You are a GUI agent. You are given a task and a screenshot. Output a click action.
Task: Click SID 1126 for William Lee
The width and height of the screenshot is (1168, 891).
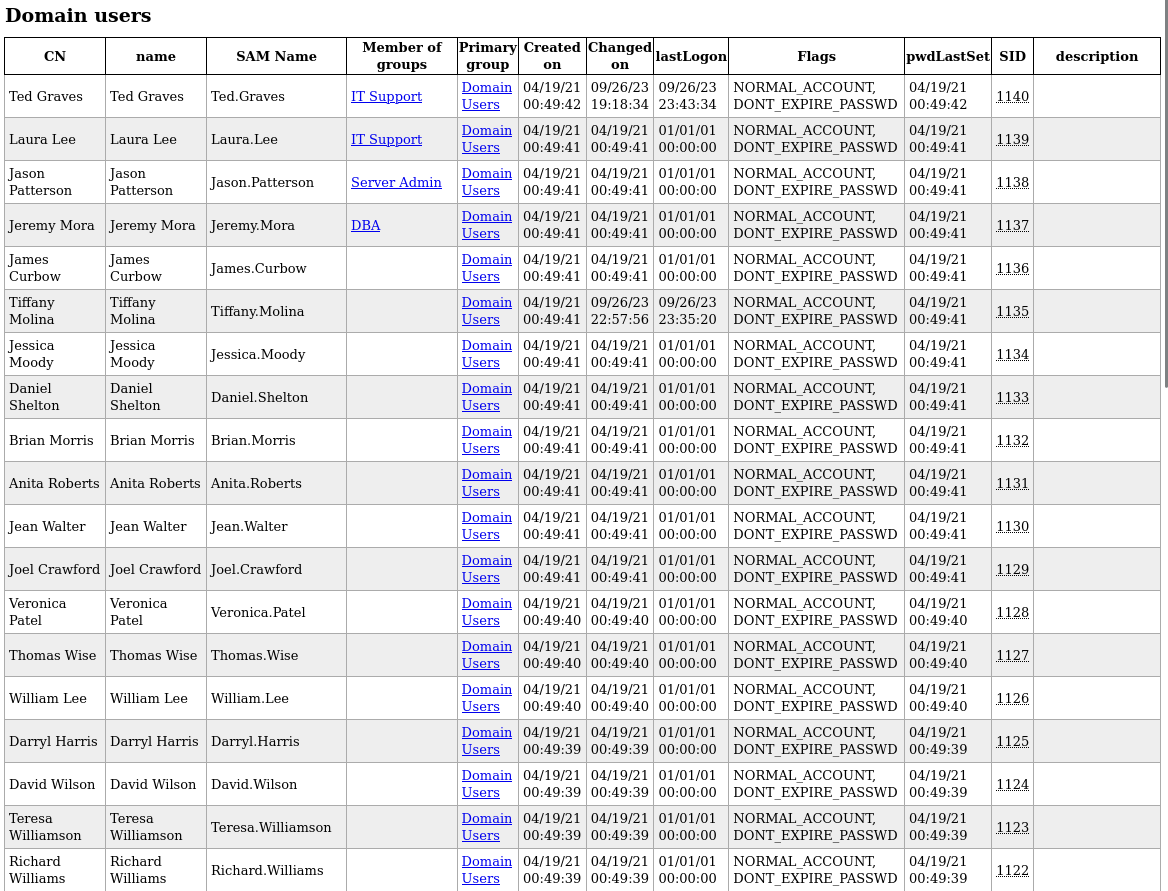[1012, 698]
